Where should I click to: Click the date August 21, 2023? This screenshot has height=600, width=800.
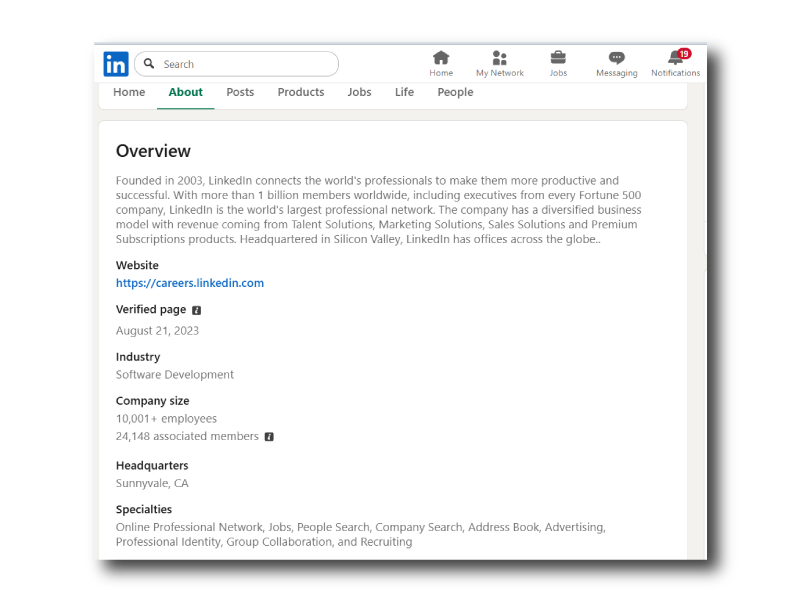[x=157, y=331]
